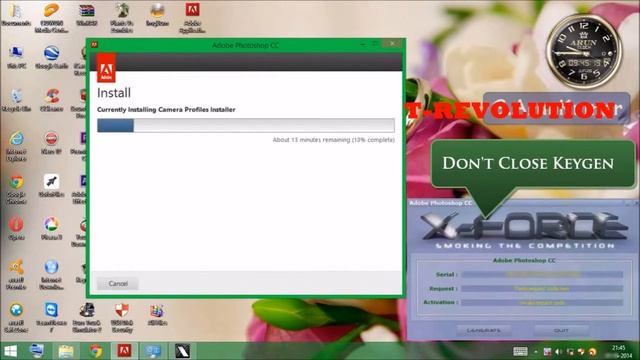This screenshot has height=360, width=640.
Task: Show hidden system tray icons
Action: (536, 351)
